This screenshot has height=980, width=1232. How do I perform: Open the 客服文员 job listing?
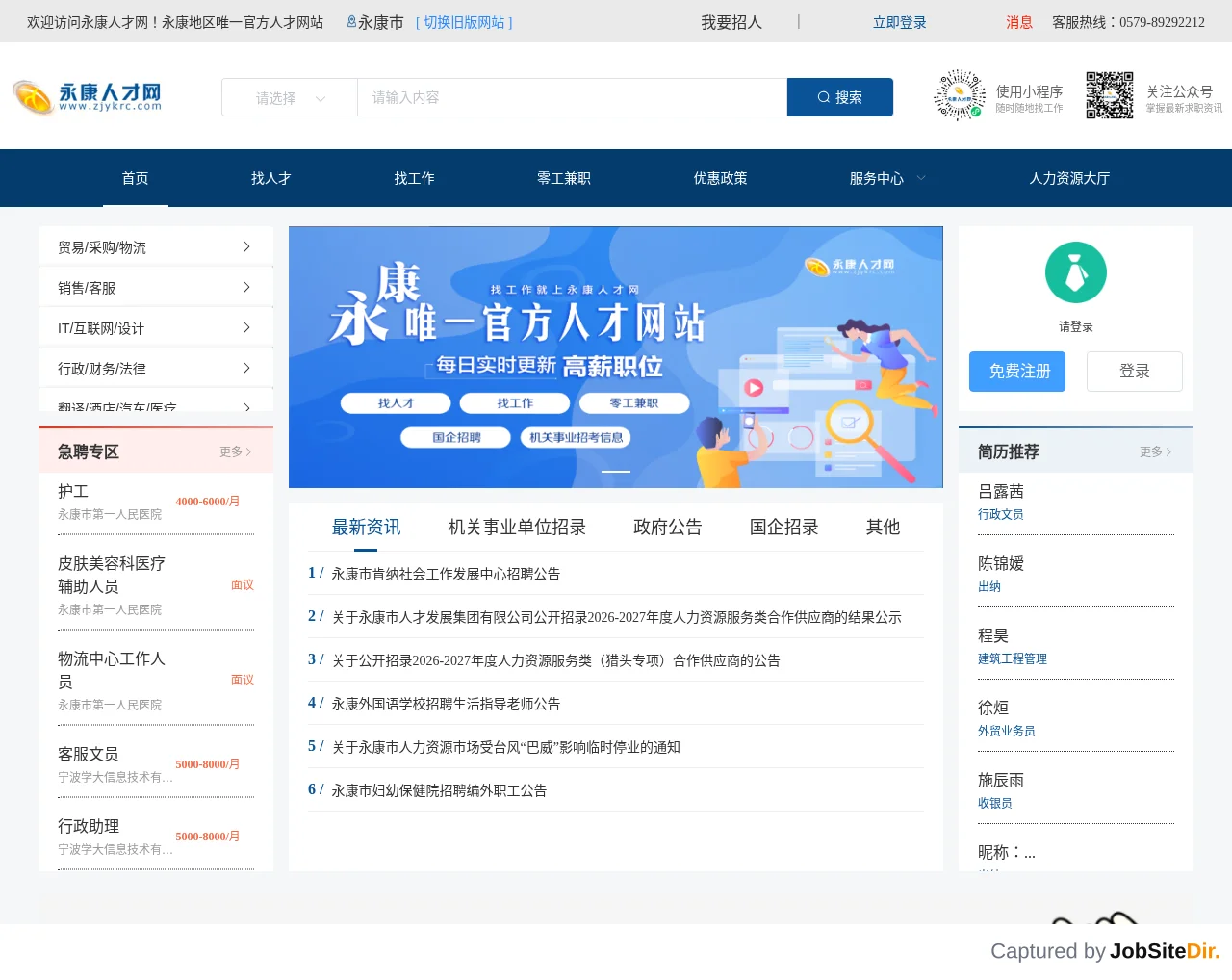[x=89, y=755]
